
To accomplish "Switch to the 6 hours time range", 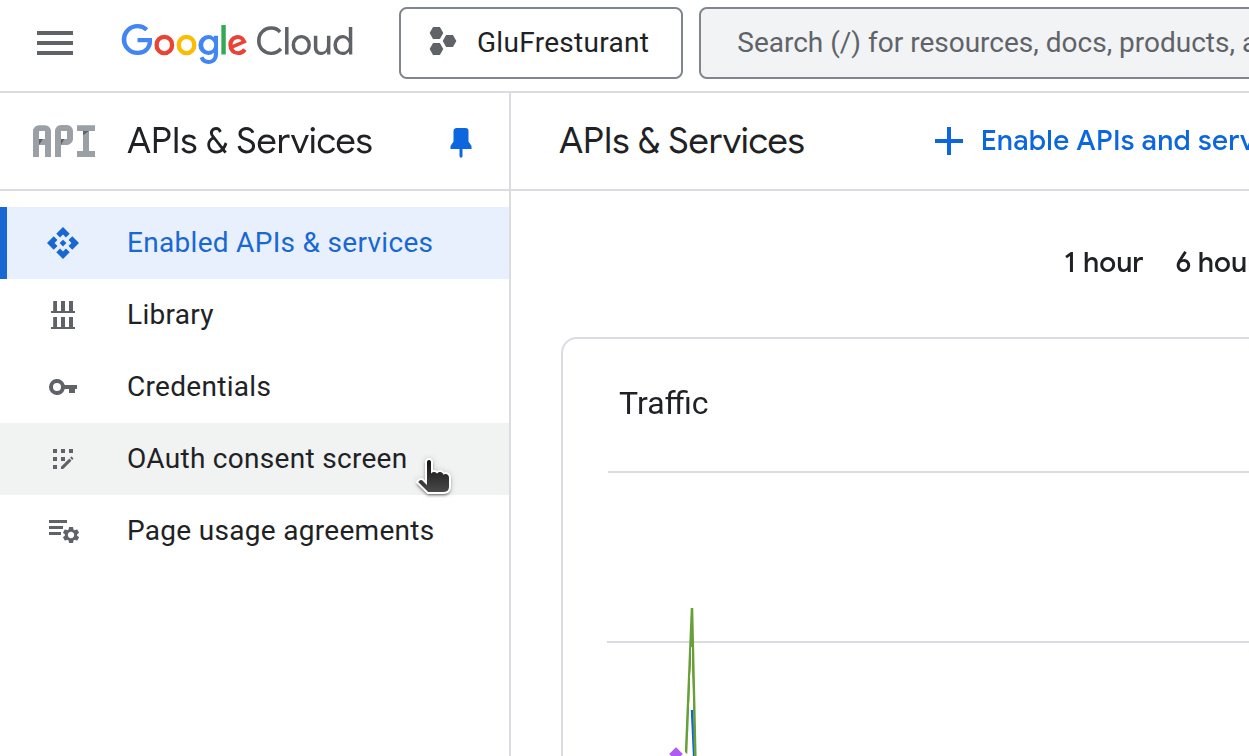I will [1211, 263].
